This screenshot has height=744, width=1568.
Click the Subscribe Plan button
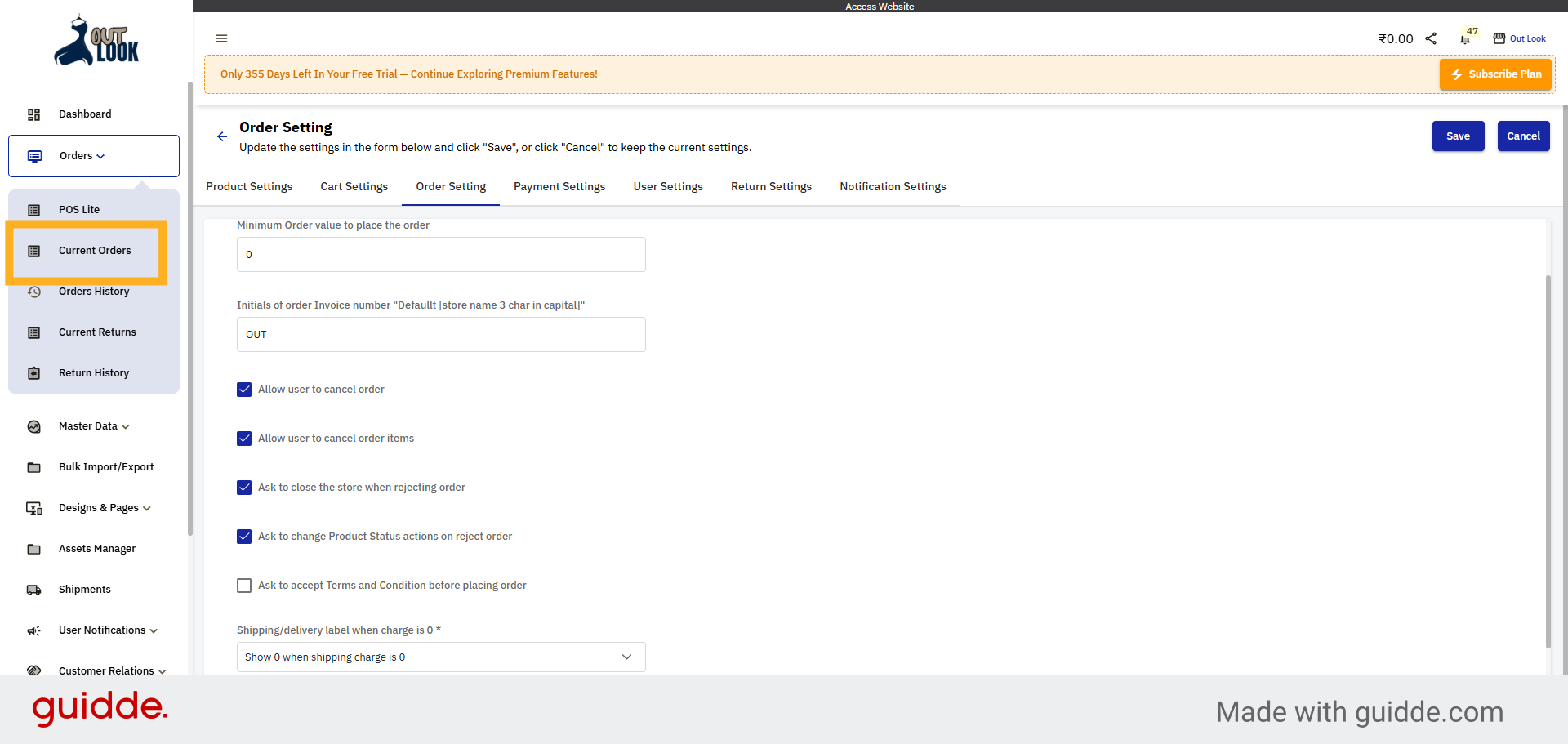pos(1495,74)
